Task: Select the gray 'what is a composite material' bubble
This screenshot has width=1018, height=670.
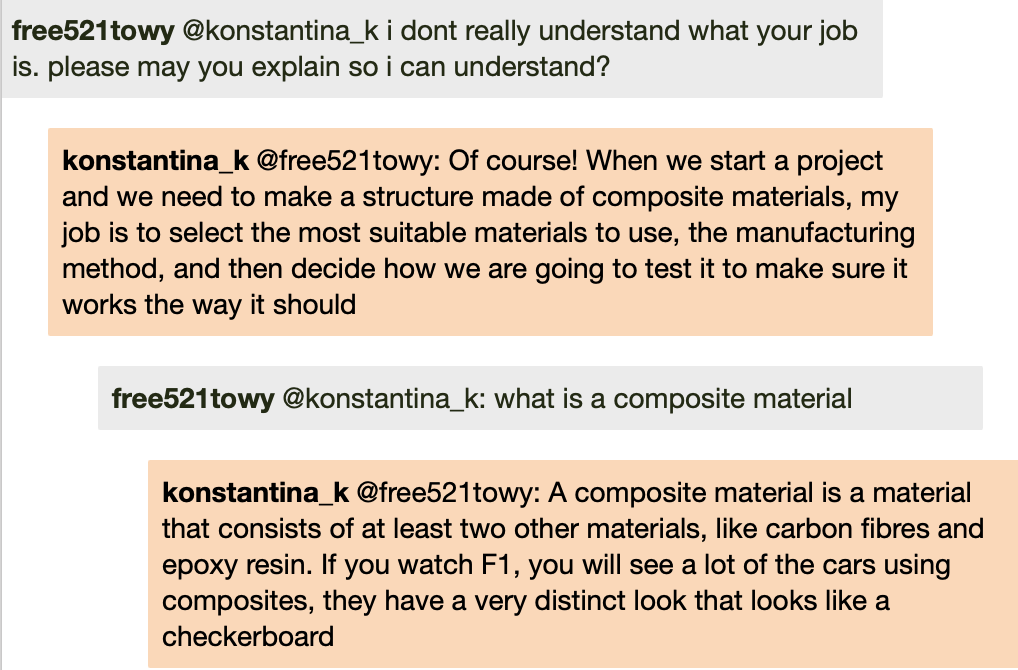Action: point(540,398)
